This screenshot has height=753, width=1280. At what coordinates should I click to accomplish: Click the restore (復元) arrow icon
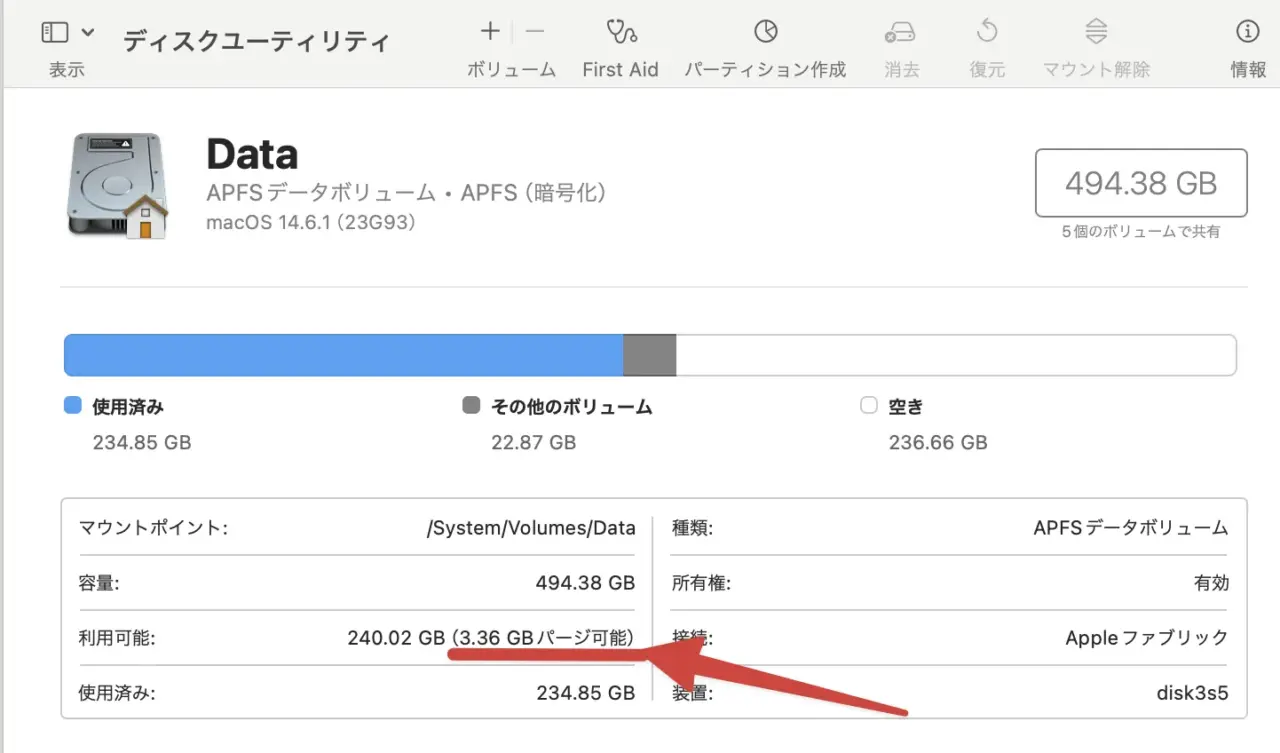click(987, 32)
